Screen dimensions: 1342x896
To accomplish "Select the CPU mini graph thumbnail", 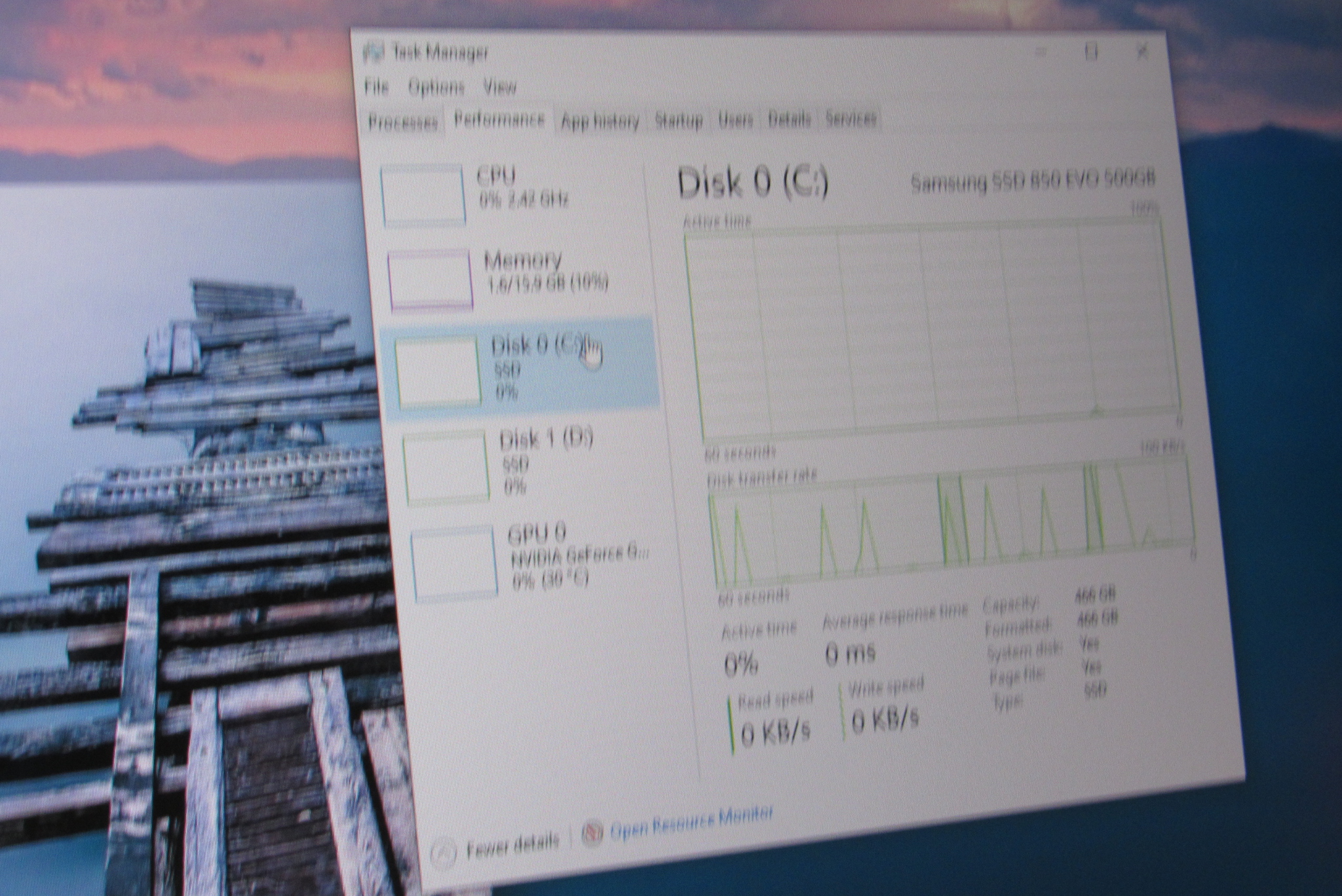I will coord(423,196).
